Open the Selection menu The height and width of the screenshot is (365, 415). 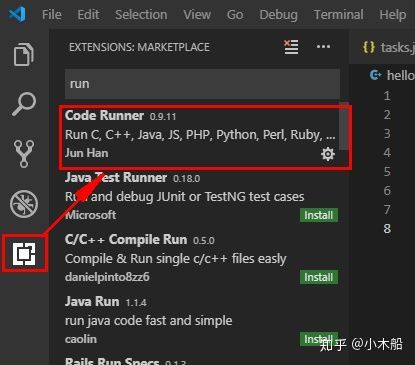pos(141,15)
